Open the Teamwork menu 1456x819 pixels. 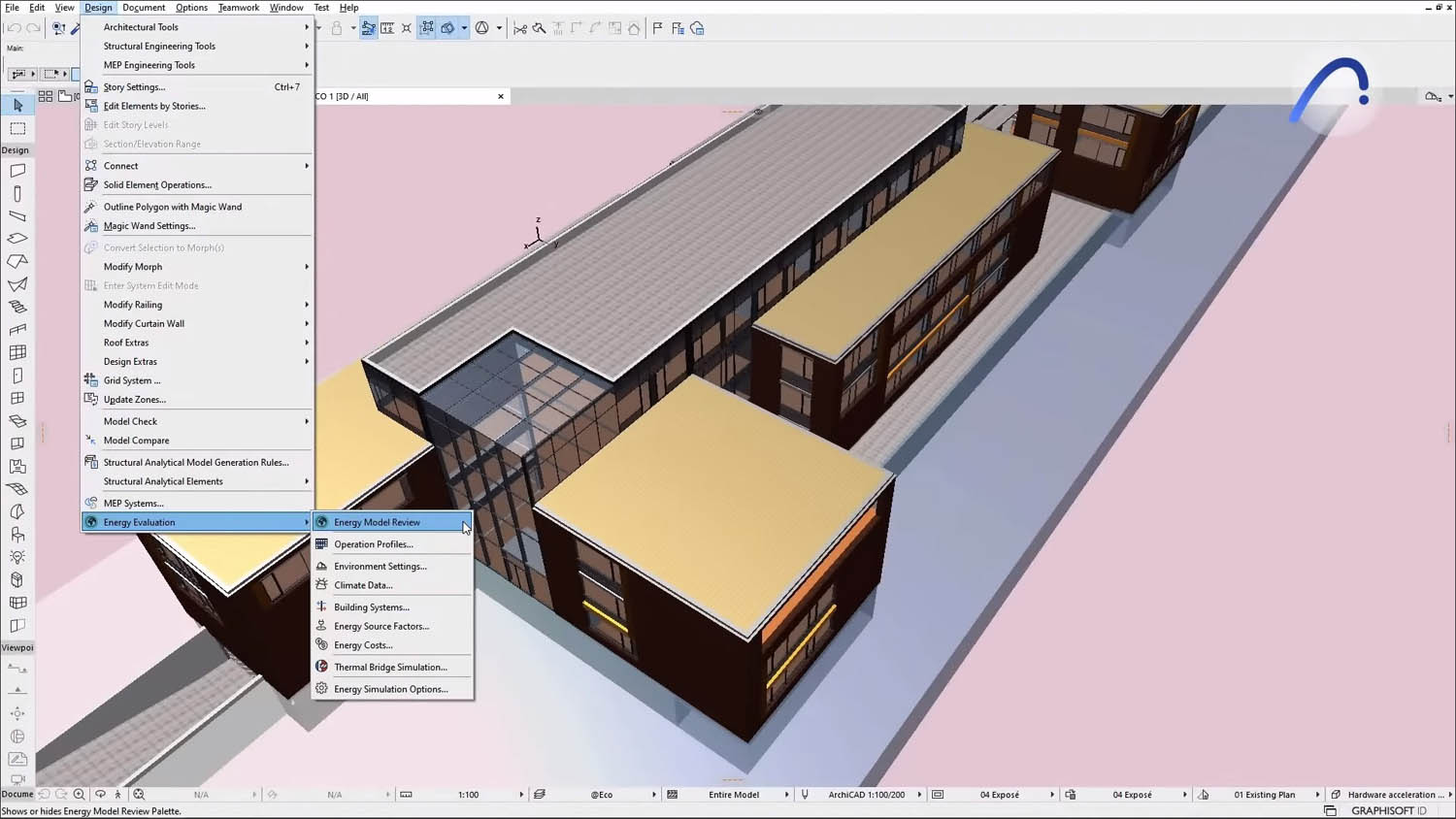pos(239,7)
